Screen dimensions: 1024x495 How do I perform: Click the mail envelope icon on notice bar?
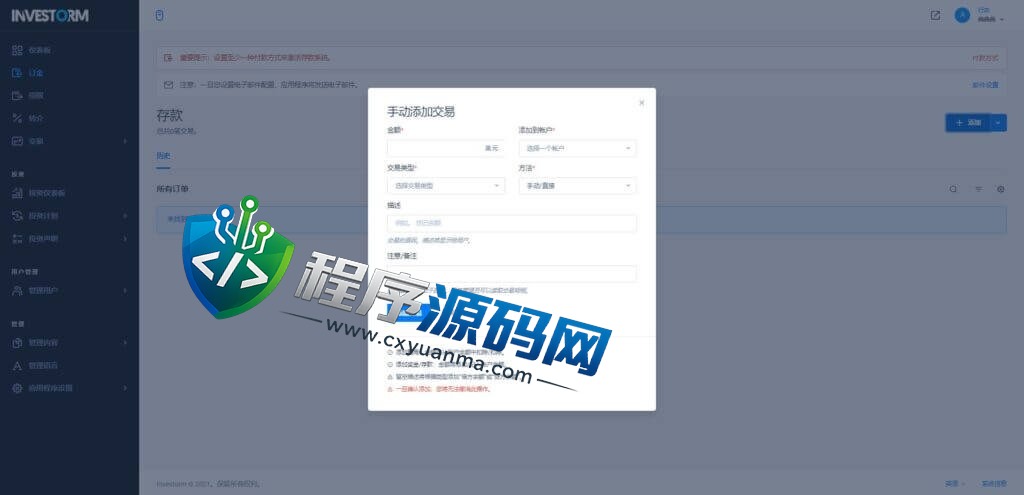tap(168, 85)
